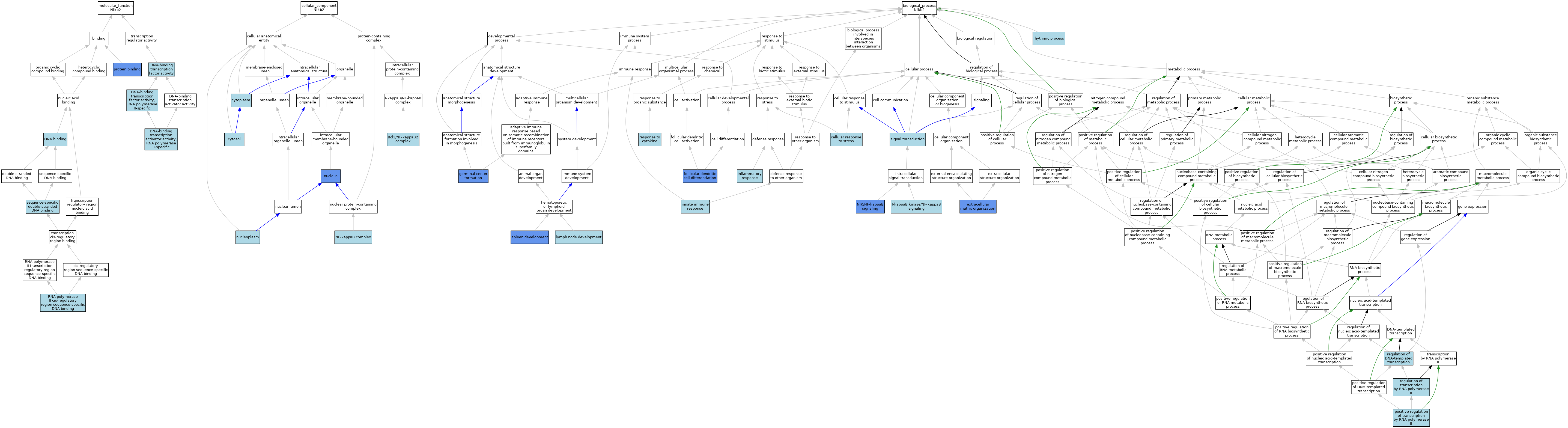The width and height of the screenshot is (1568, 428).
Task: Click the 'cell differentiation' node
Action: tap(728, 139)
